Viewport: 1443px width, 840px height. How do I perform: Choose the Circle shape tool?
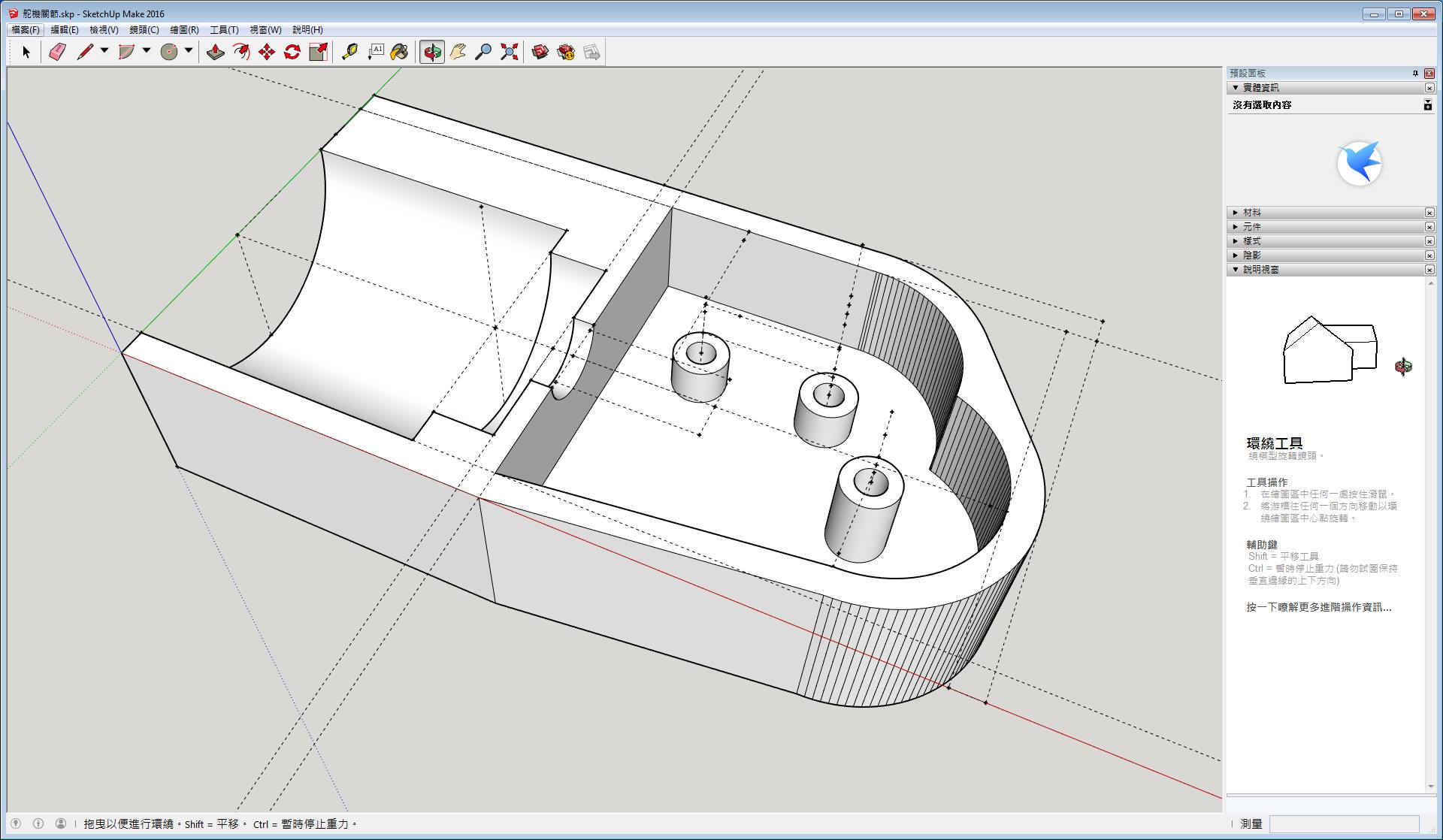(x=169, y=52)
